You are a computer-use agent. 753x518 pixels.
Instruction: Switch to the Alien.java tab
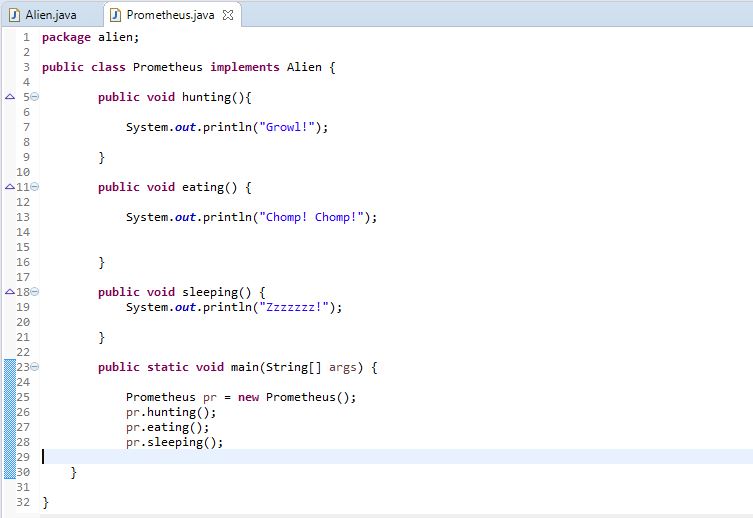44,15
